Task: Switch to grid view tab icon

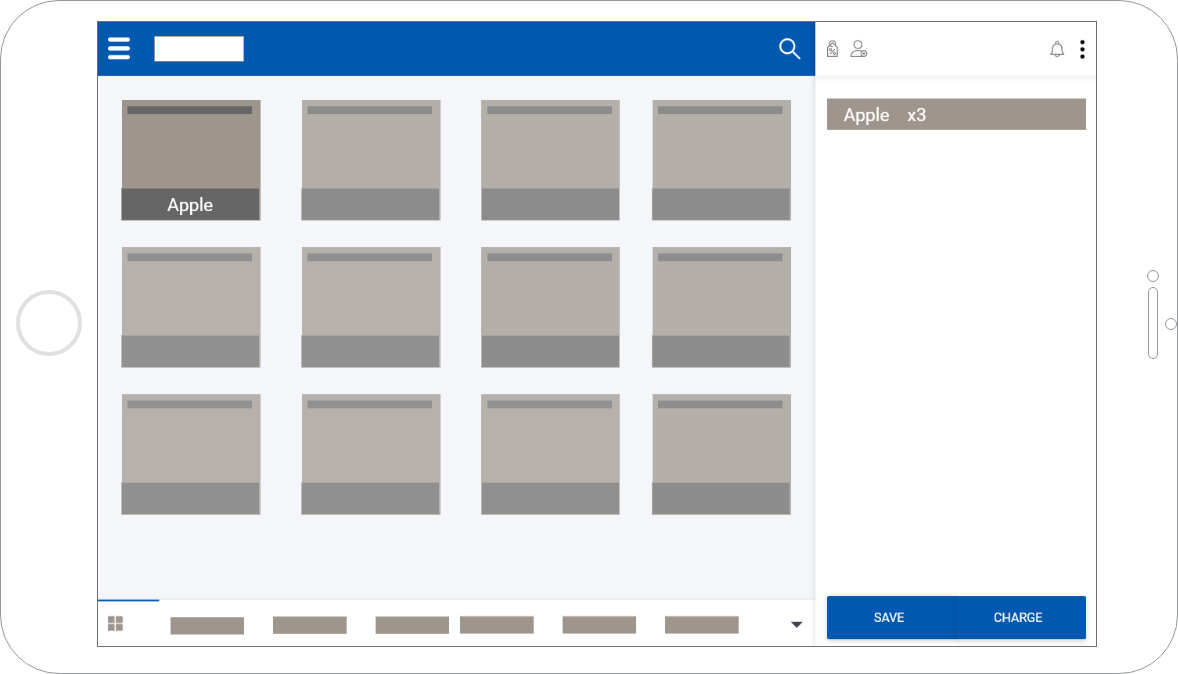Action: point(116,624)
